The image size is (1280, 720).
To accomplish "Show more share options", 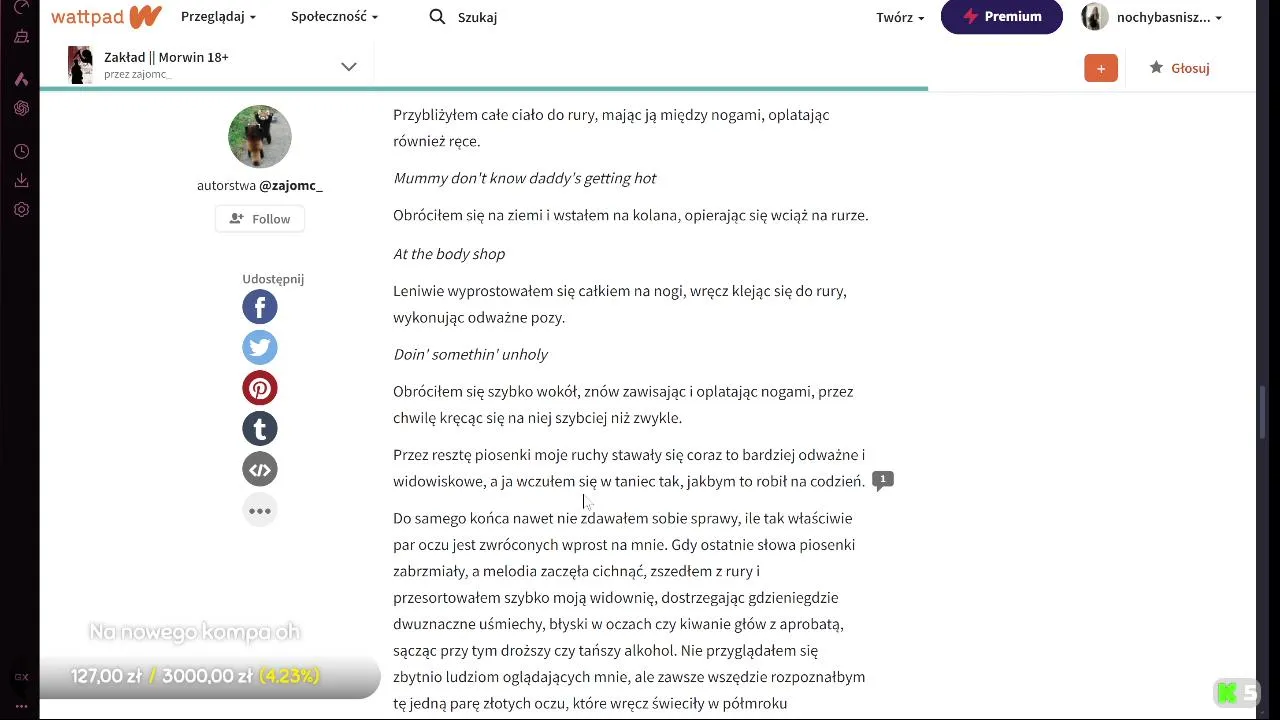I will pyautogui.click(x=260, y=511).
